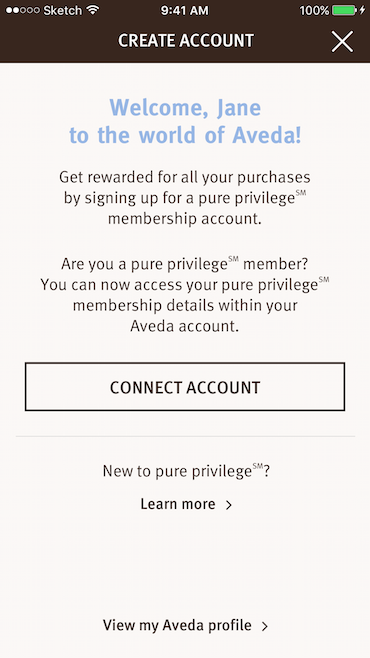This screenshot has width=370, height=658.
Task: Tap the 'to the world of Aveda!' heading line
Action: pos(185,135)
